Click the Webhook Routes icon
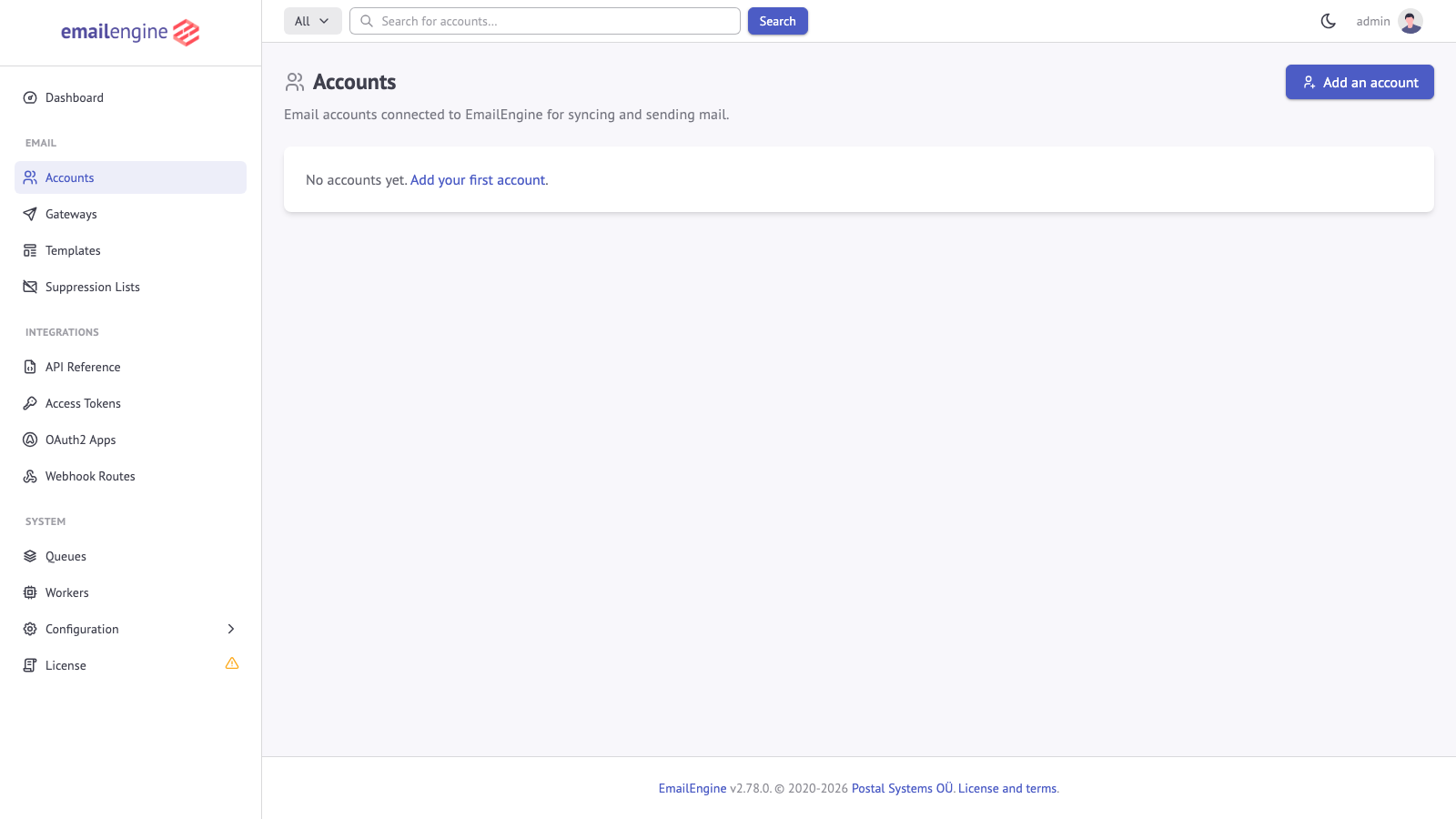The image size is (1456, 819). 30,476
